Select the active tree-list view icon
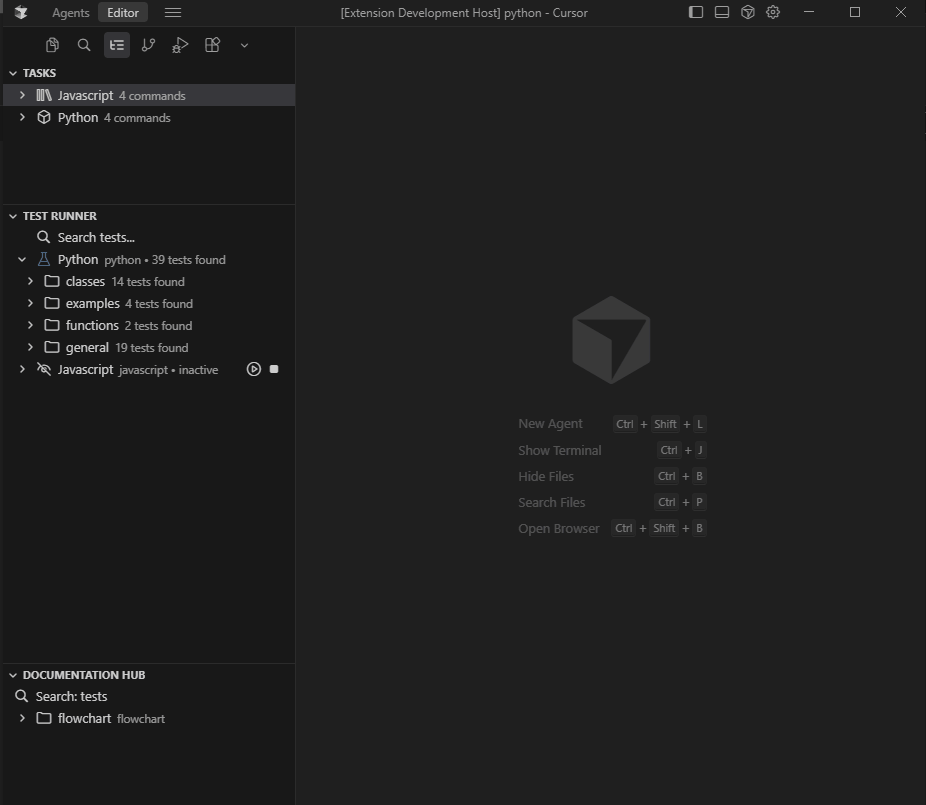Screen dimensions: 926x805 tap(117, 45)
